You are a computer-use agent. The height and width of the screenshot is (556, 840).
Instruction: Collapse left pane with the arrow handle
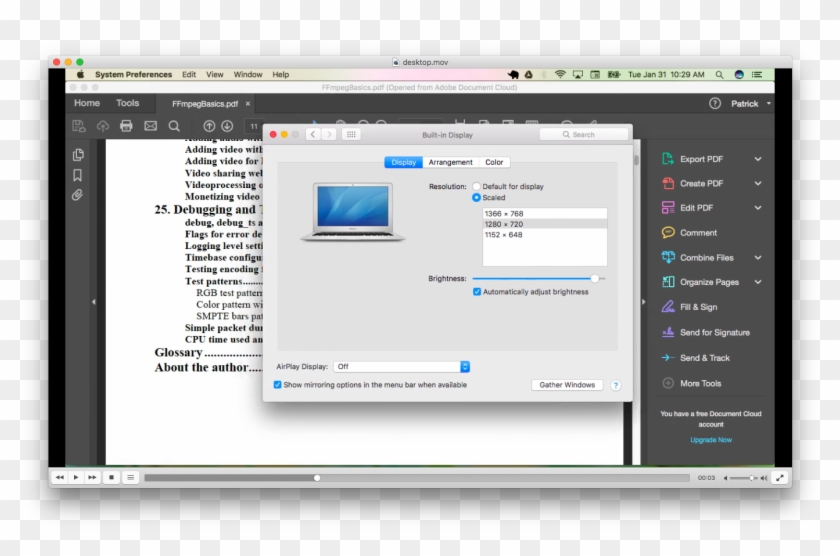pyautogui.click(x=94, y=302)
